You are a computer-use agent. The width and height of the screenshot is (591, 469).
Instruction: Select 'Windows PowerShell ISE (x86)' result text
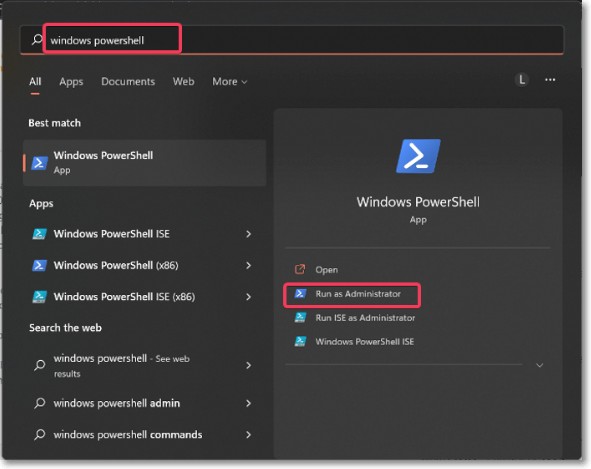point(124,297)
